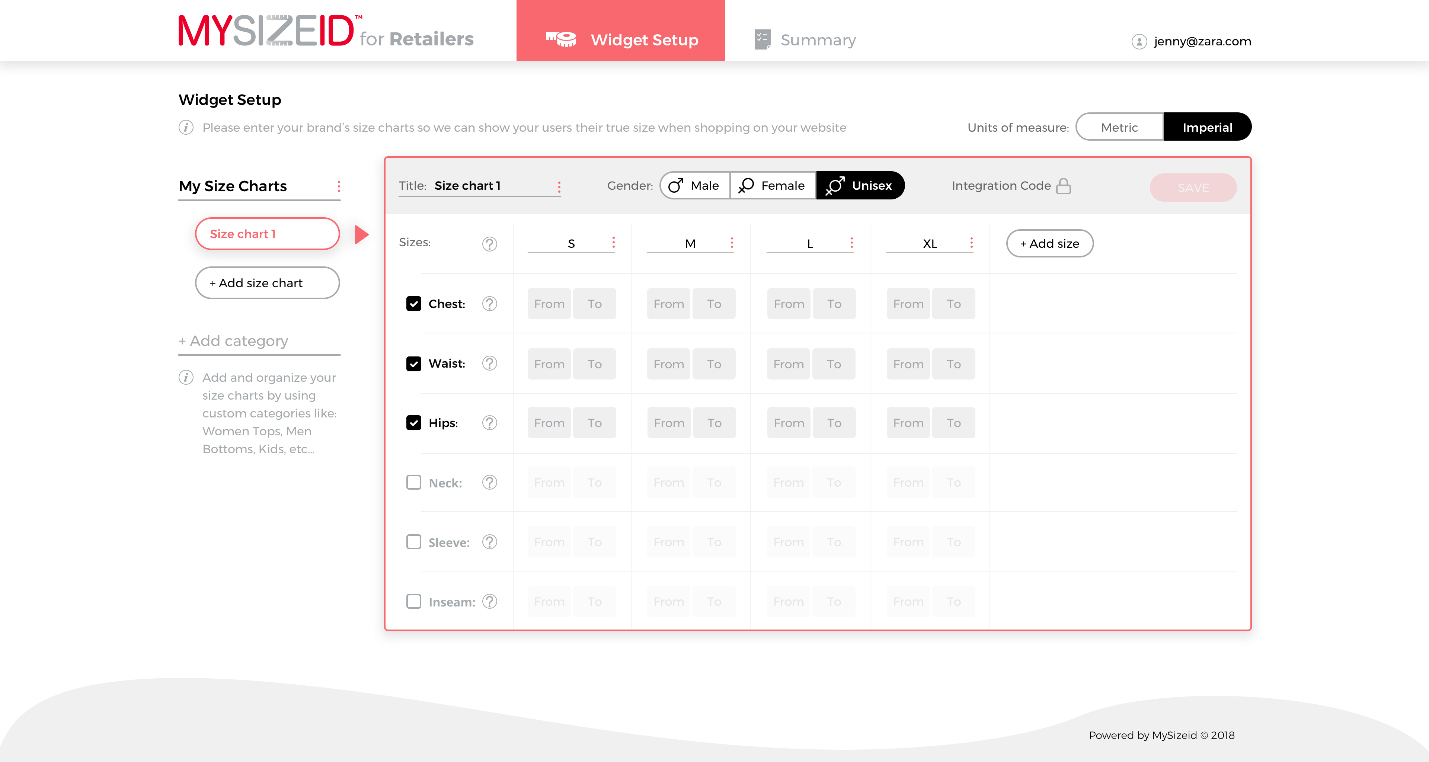Image resolution: width=1429 pixels, height=762 pixels.
Task: Click the Integration Code lock icon
Action: [1064, 186]
